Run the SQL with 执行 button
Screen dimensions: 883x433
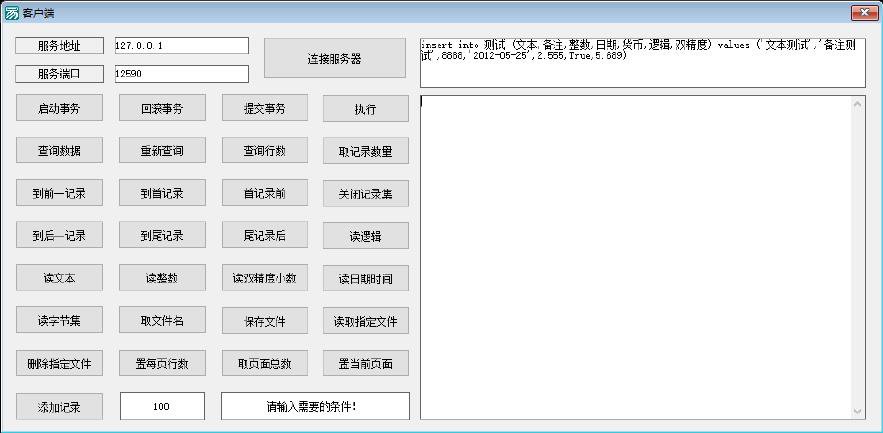pyautogui.click(x=365, y=109)
